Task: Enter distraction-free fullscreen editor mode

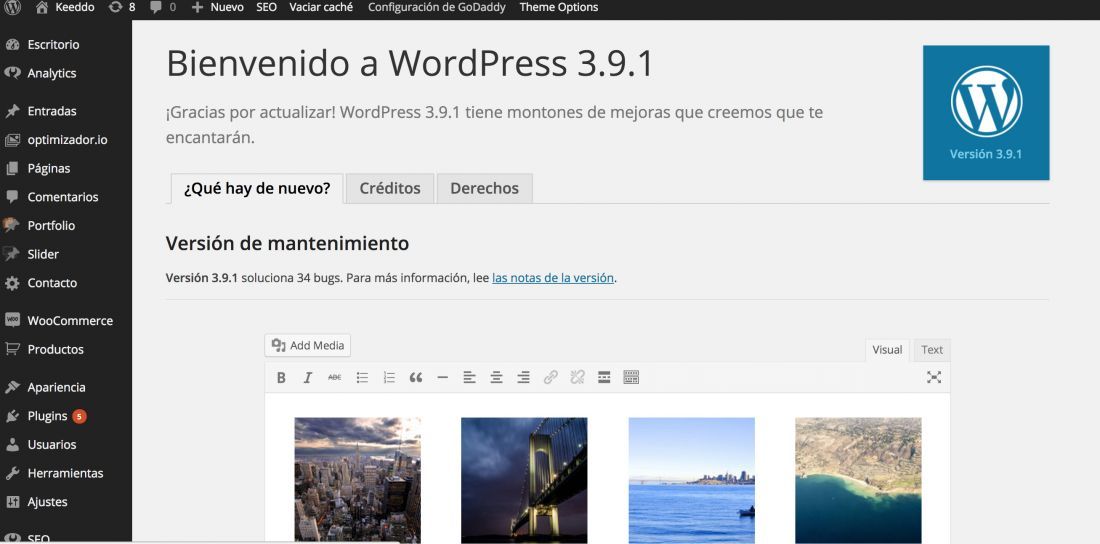Action: click(x=934, y=377)
